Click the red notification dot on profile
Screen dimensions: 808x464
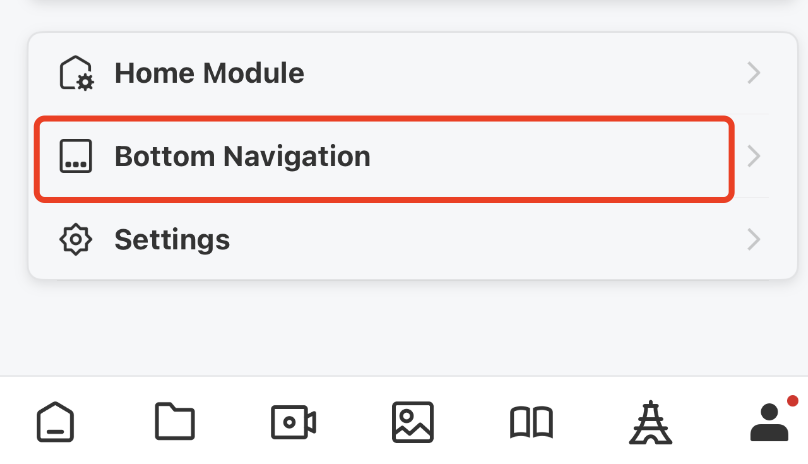click(793, 401)
